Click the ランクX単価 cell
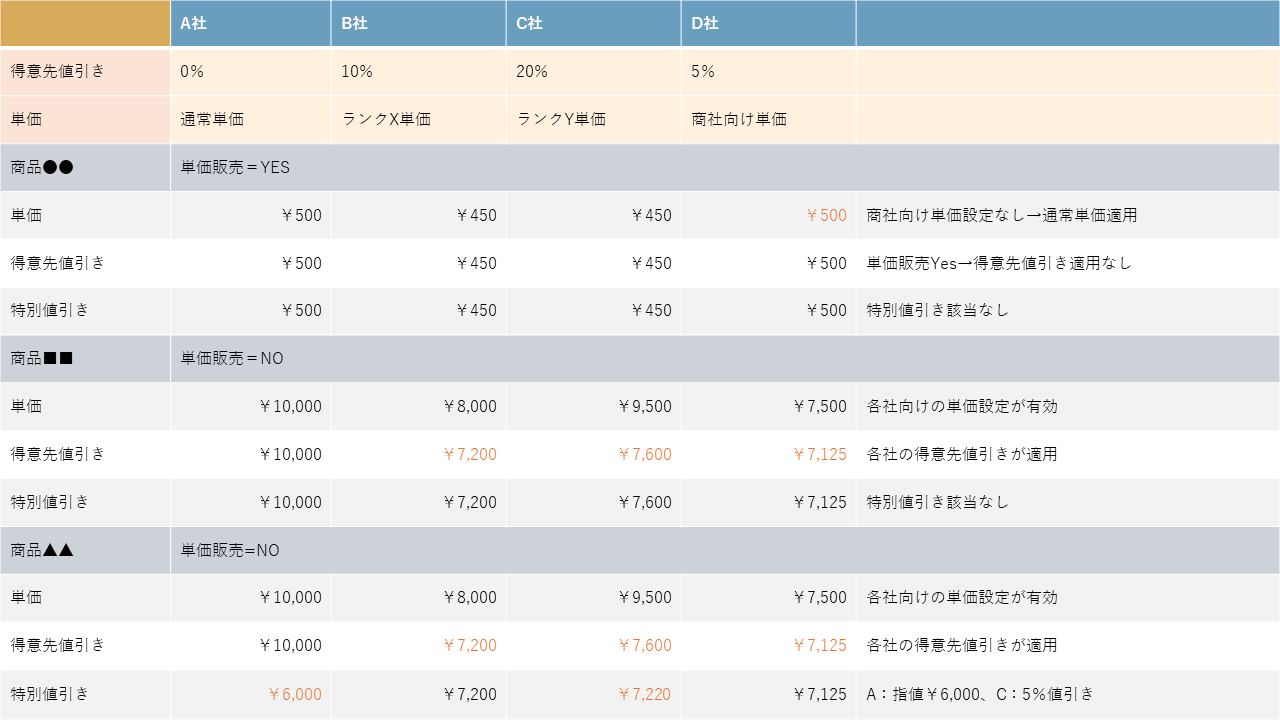Image resolution: width=1280 pixels, height=720 pixels. 418,119
